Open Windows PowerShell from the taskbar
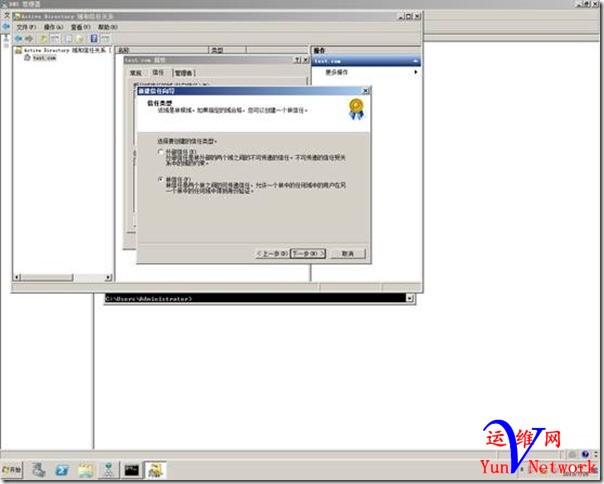 62,470
